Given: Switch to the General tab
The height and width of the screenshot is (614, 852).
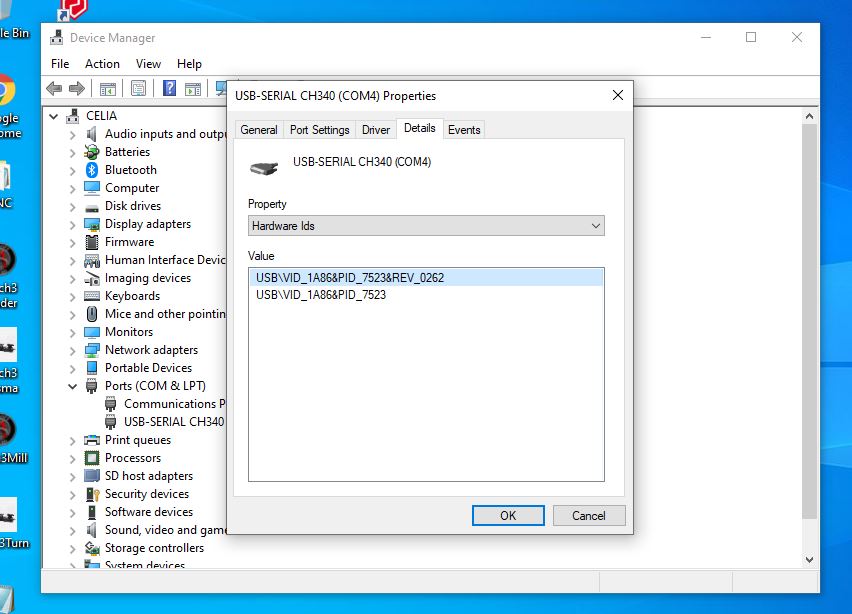Looking at the screenshot, I should coord(259,130).
